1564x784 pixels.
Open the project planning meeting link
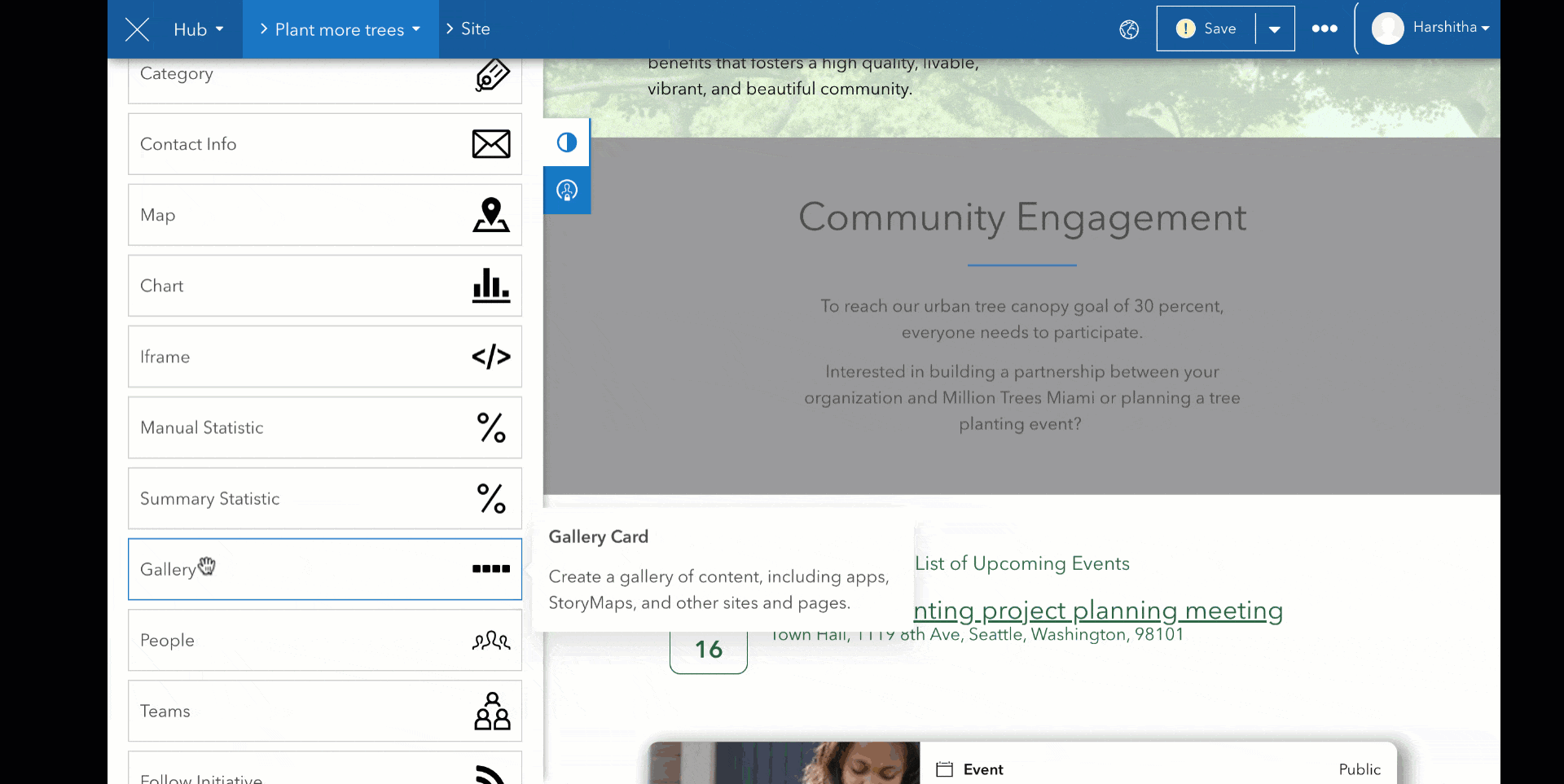click(x=1098, y=610)
